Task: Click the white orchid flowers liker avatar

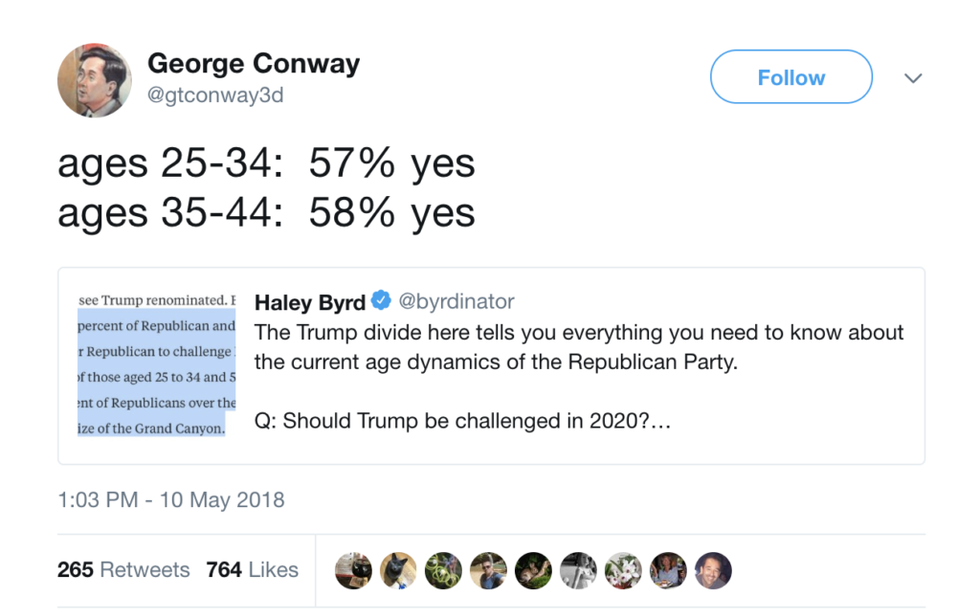Action: 623,570
